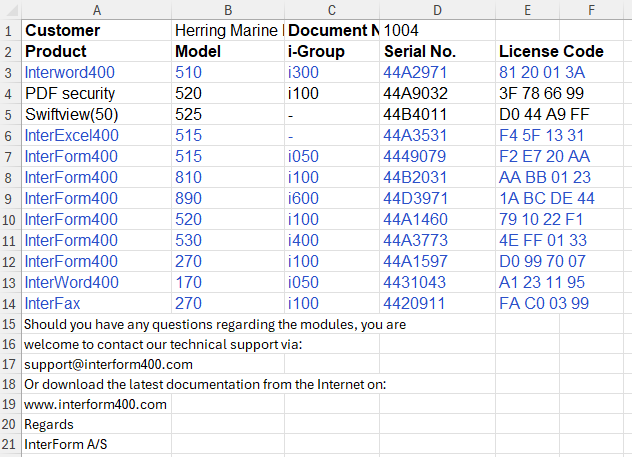Viewport: 632px width, 457px height.
Task: Click serial number 44A3531
Action: point(437,135)
